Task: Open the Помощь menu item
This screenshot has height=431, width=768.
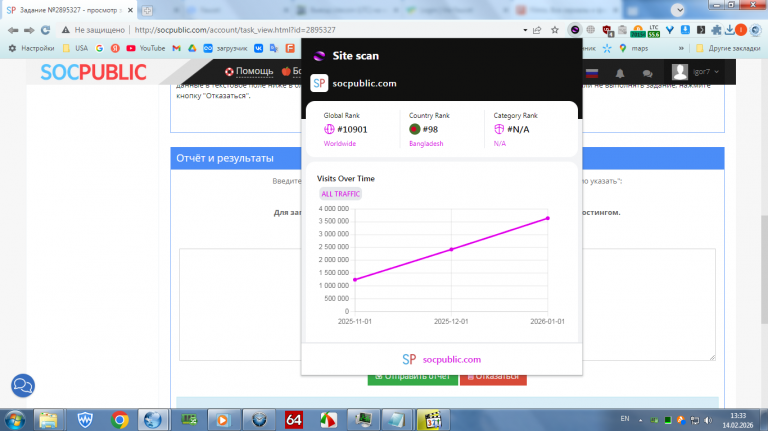Action: [x=249, y=72]
